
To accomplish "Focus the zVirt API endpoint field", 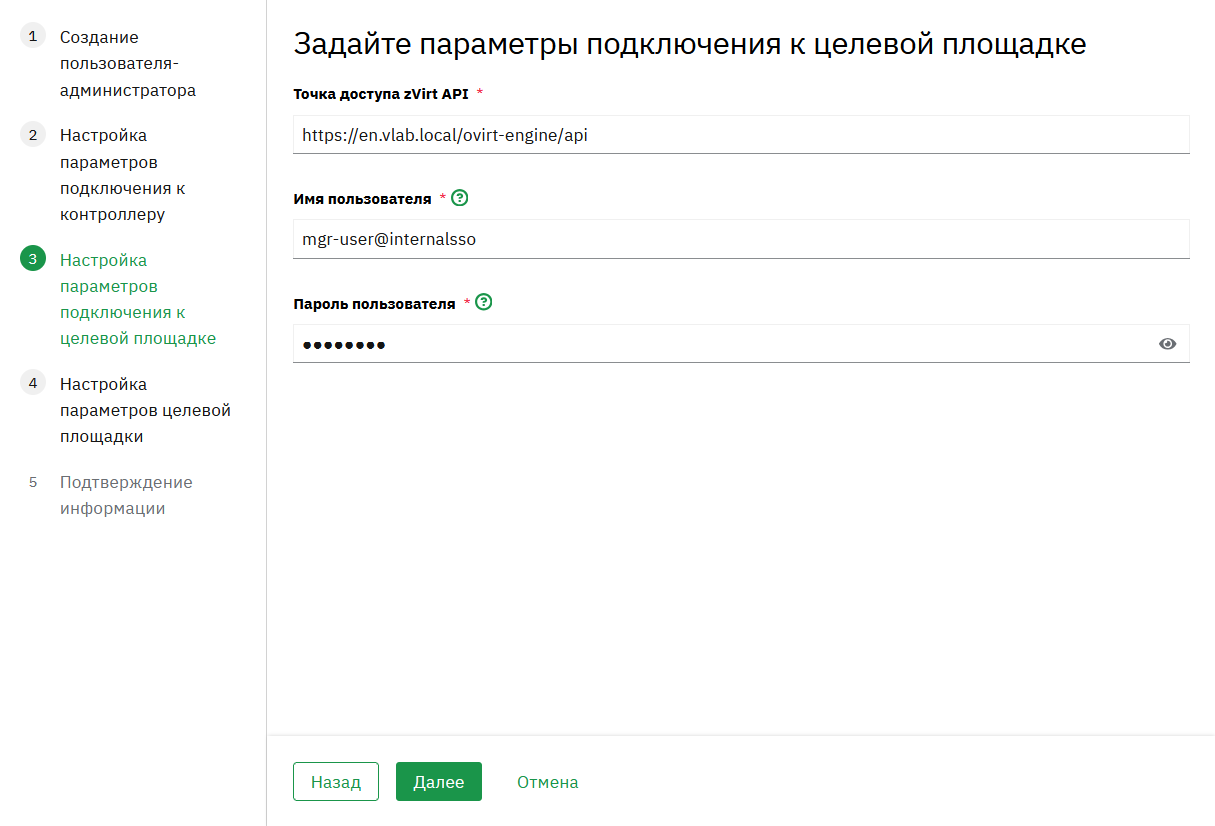I will pos(741,134).
